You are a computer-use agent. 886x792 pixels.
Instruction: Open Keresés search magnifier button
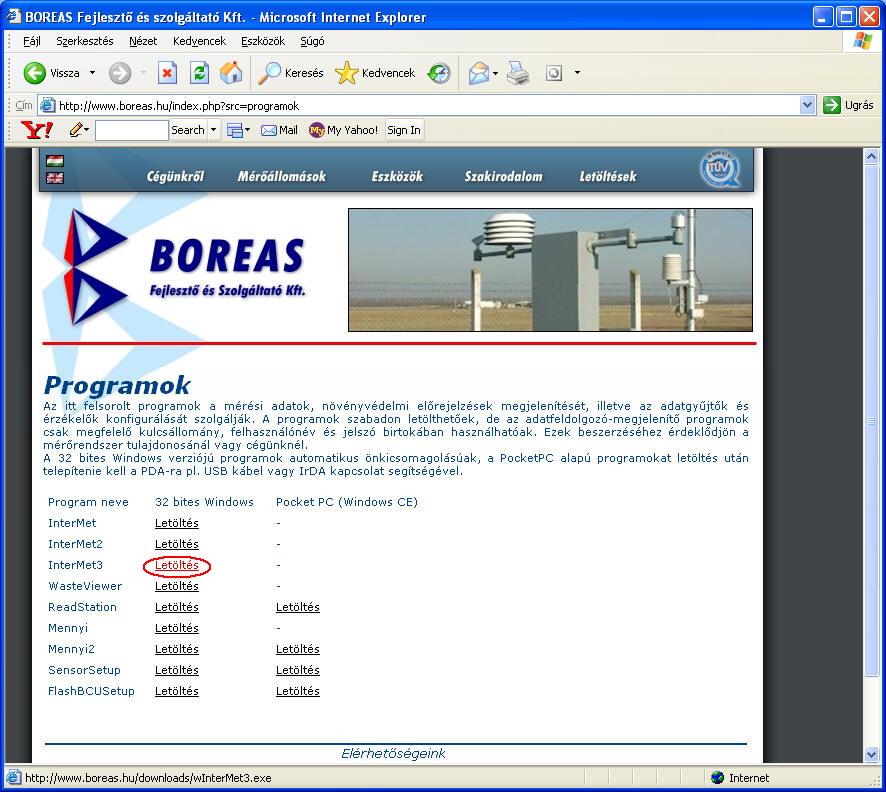pos(291,73)
